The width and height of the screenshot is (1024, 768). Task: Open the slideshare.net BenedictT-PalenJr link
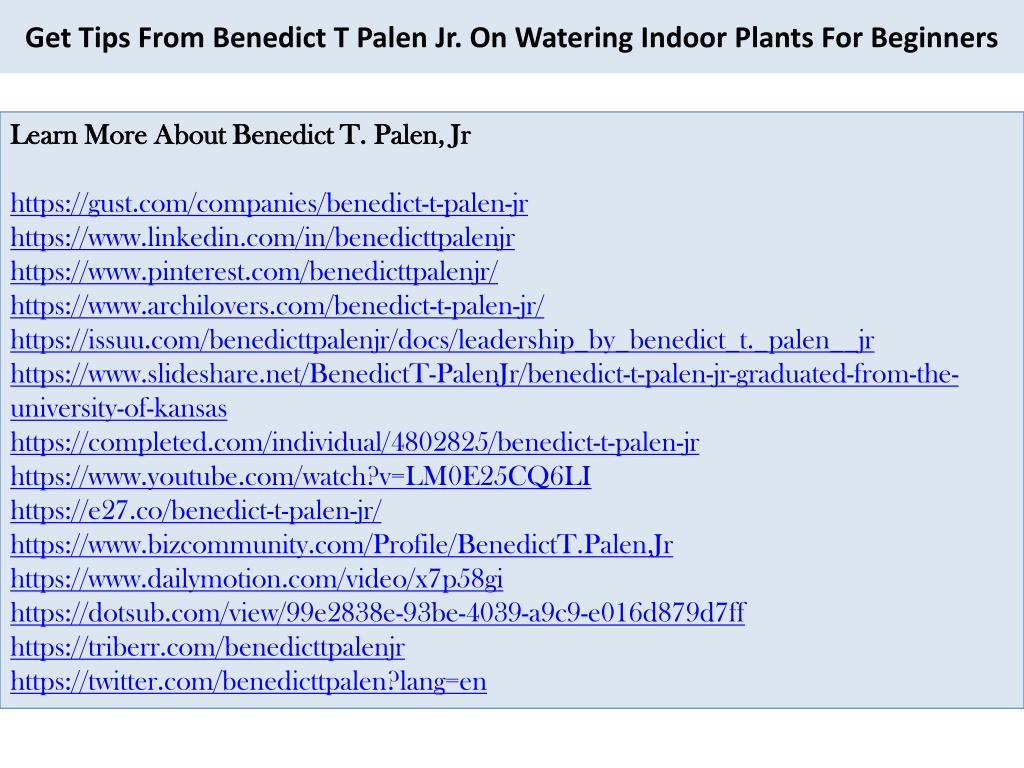point(485,374)
